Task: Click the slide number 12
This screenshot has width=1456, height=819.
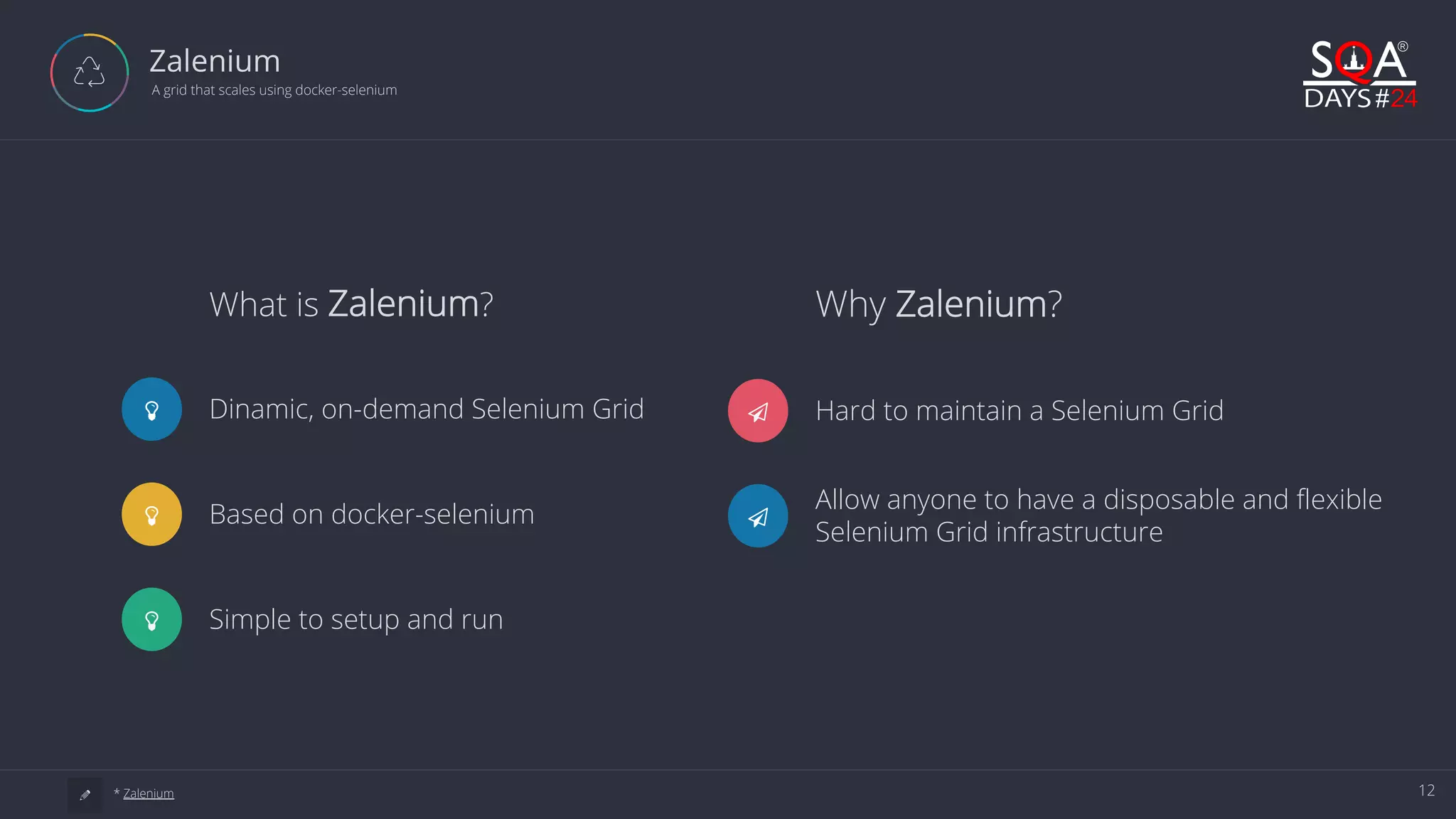Action: pos(1426,791)
